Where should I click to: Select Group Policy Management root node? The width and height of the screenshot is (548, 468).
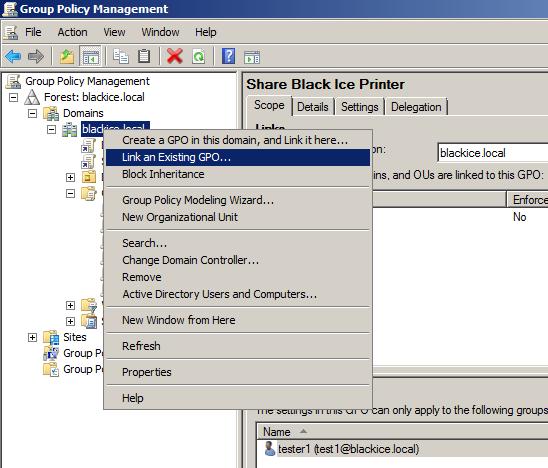coord(87,81)
